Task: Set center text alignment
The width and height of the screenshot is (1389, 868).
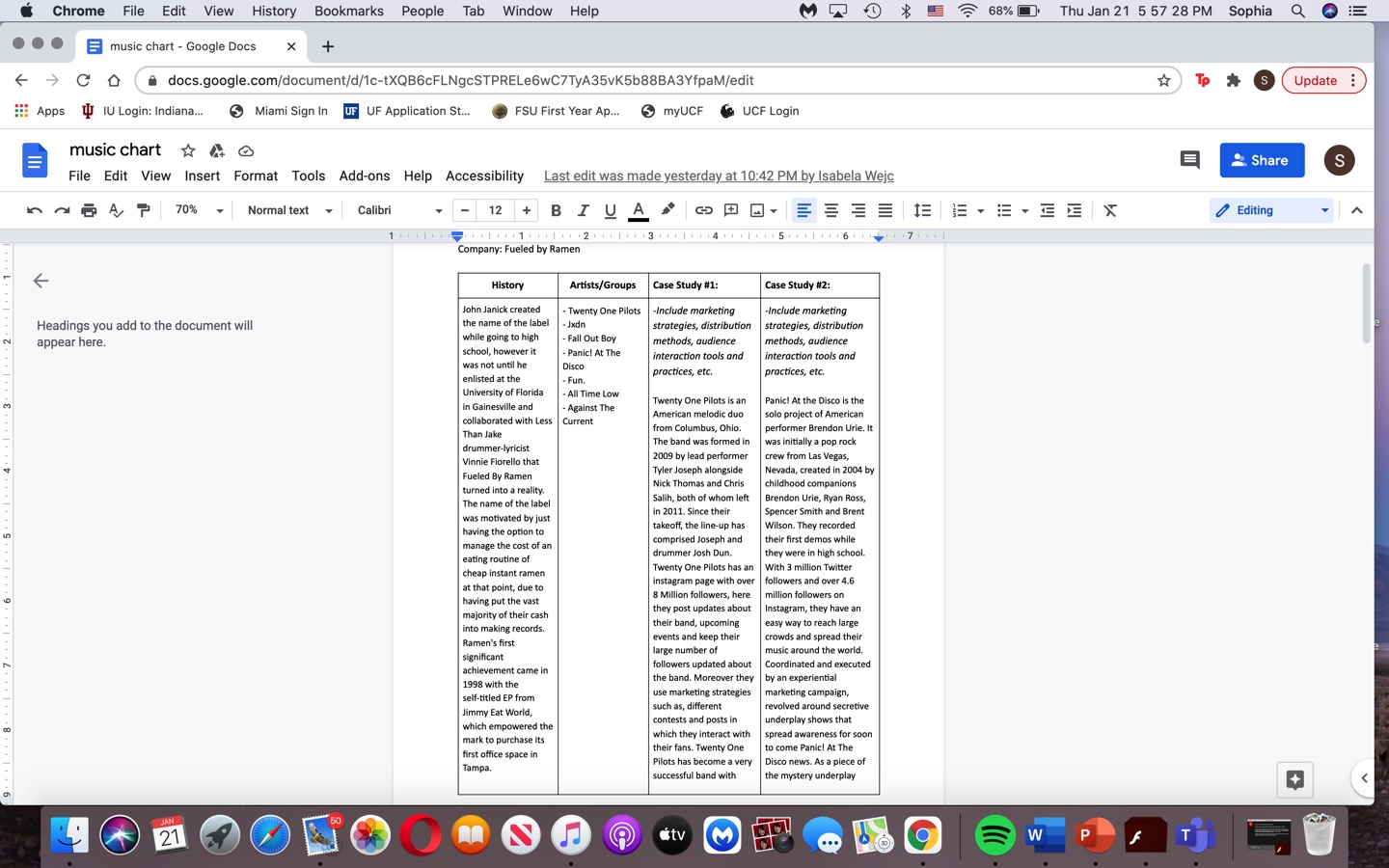Action: click(x=831, y=210)
